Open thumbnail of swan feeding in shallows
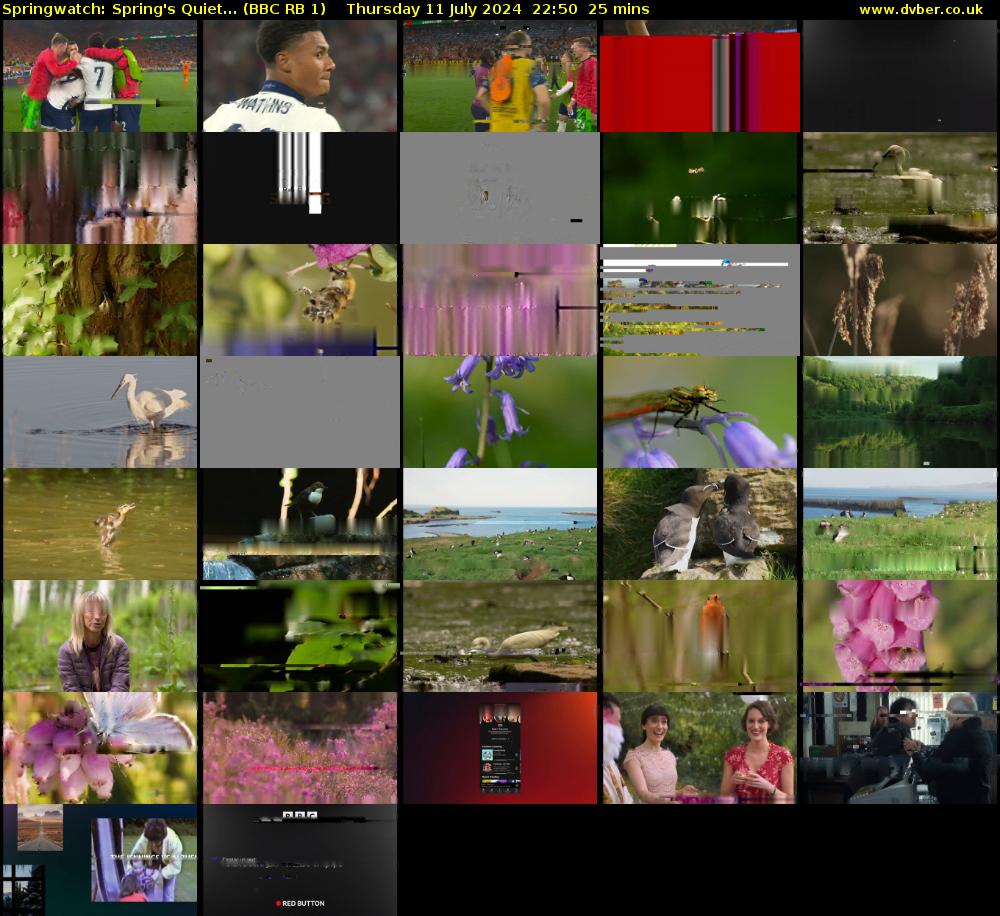 [500, 636]
